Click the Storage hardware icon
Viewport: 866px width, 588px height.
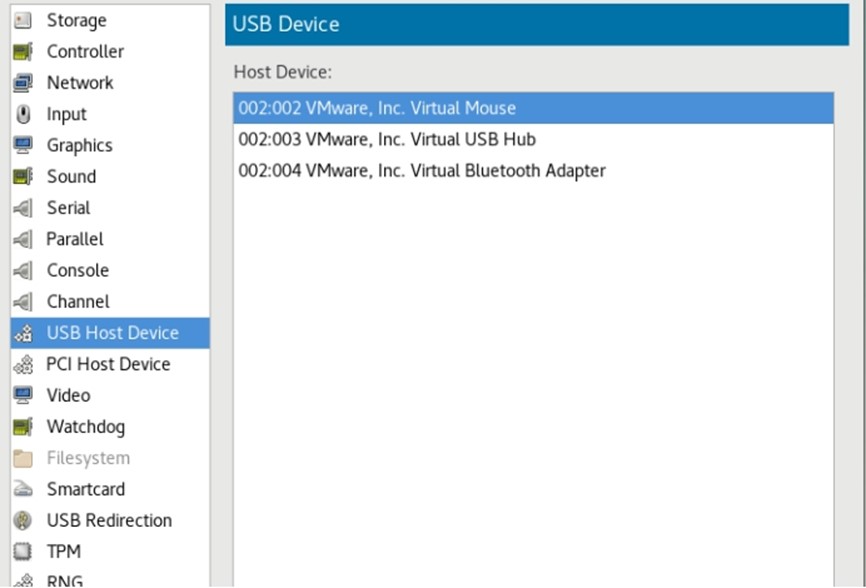[x=23, y=20]
